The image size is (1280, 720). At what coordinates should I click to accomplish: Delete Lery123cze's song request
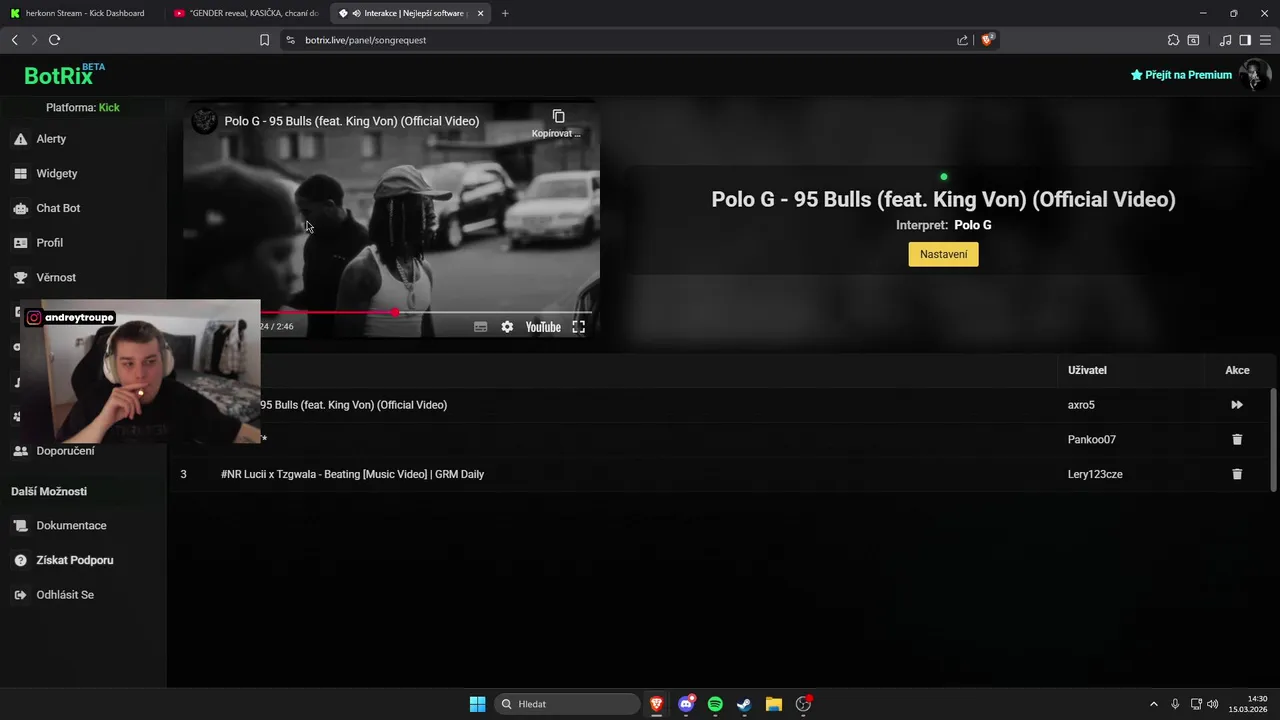[1237, 474]
